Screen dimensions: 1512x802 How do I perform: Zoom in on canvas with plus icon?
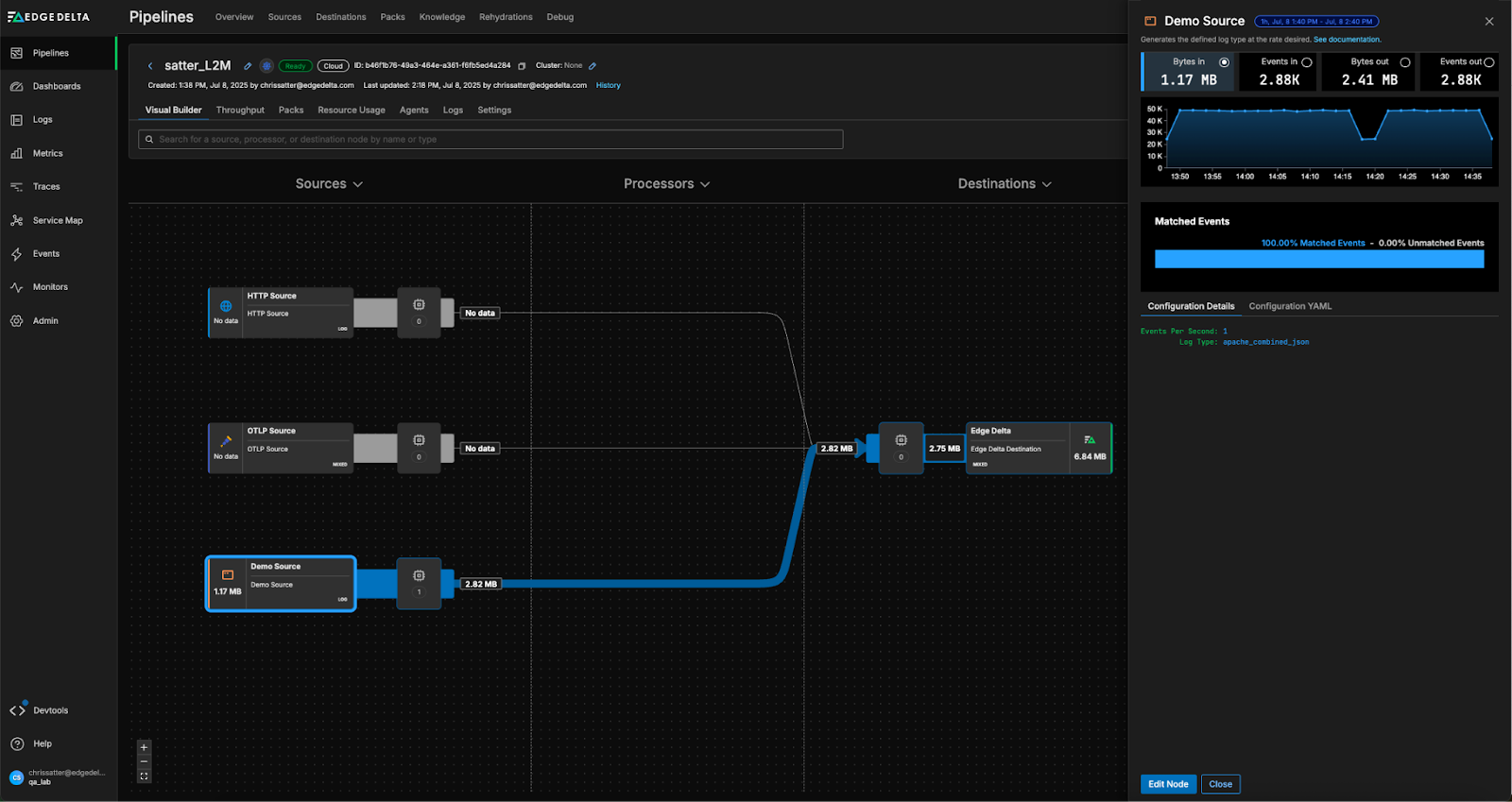coord(145,747)
